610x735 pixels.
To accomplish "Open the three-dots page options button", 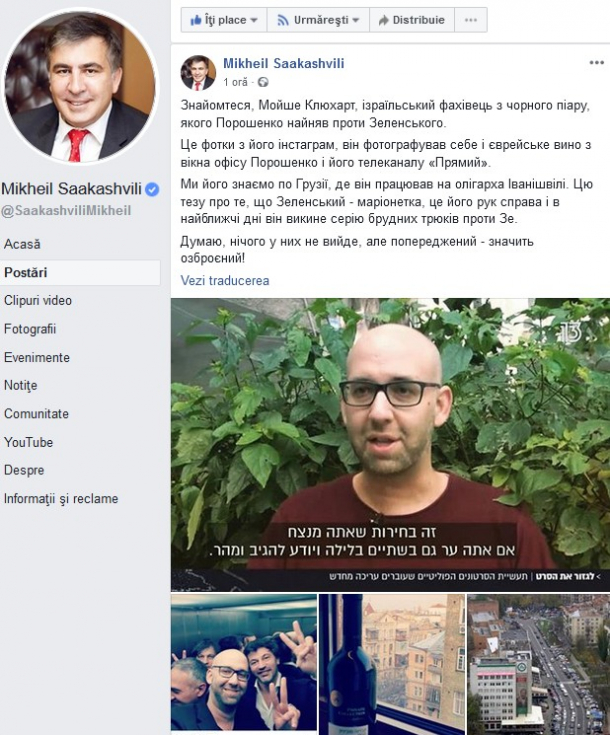I will coord(471,20).
